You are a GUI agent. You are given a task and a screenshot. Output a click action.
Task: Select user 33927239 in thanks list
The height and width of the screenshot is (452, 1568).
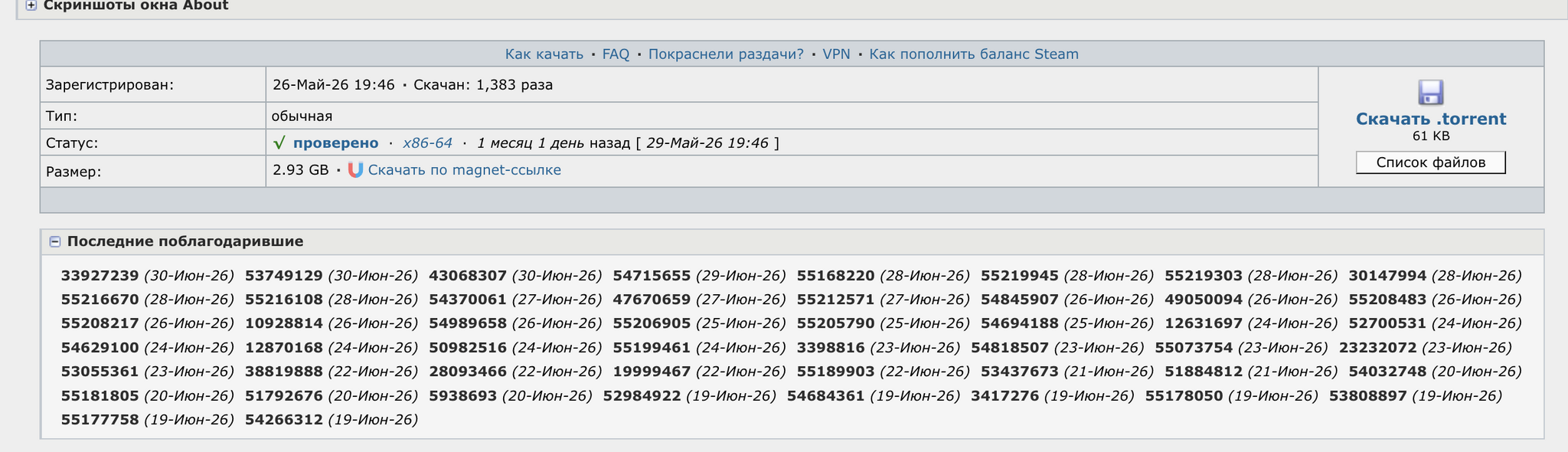(100, 276)
